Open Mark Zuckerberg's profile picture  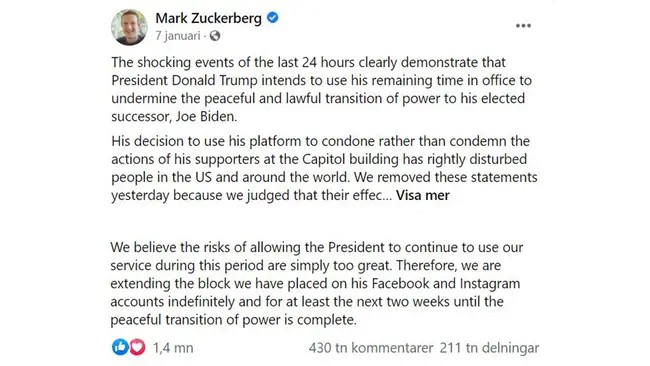[129, 27]
